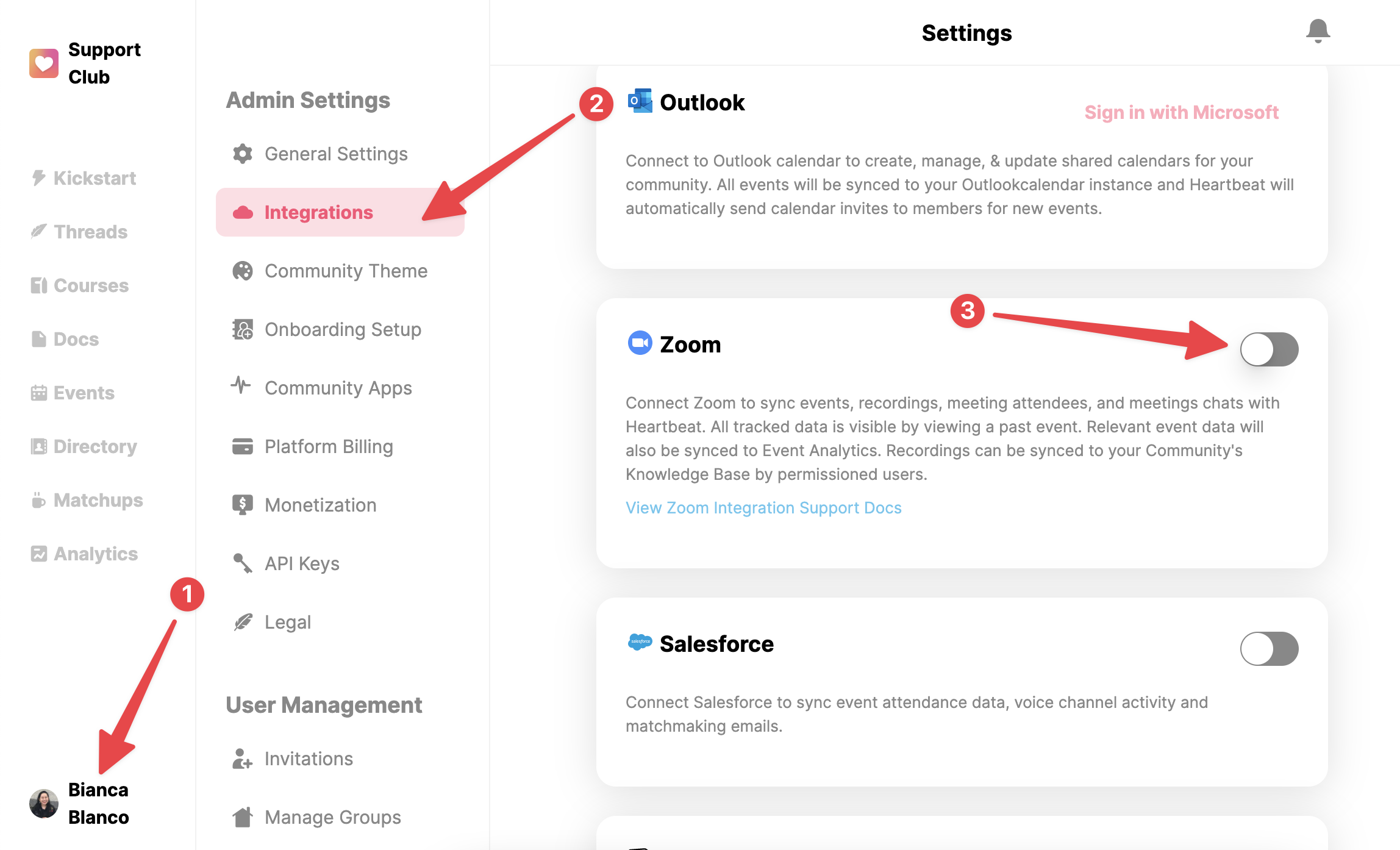Screen dimensions: 1400x850
Task: Open the Integrations settings tab
Action: (x=340, y=212)
